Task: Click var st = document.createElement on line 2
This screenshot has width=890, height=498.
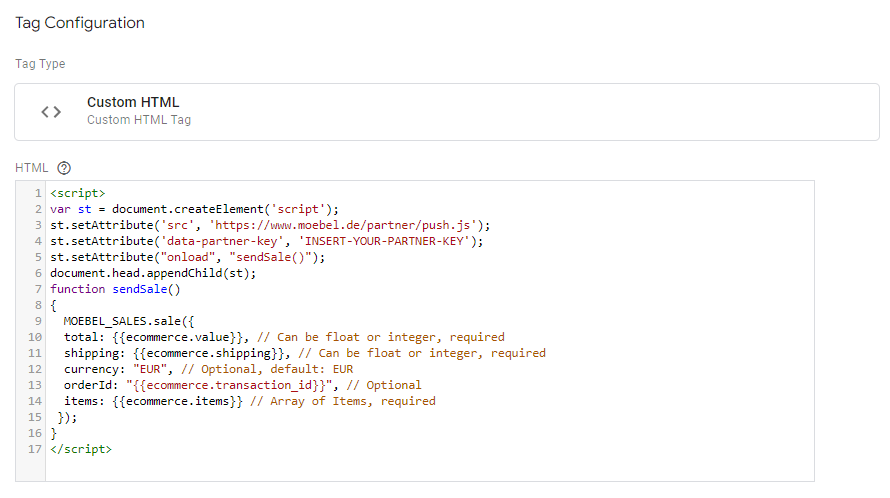Action: coord(157,210)
